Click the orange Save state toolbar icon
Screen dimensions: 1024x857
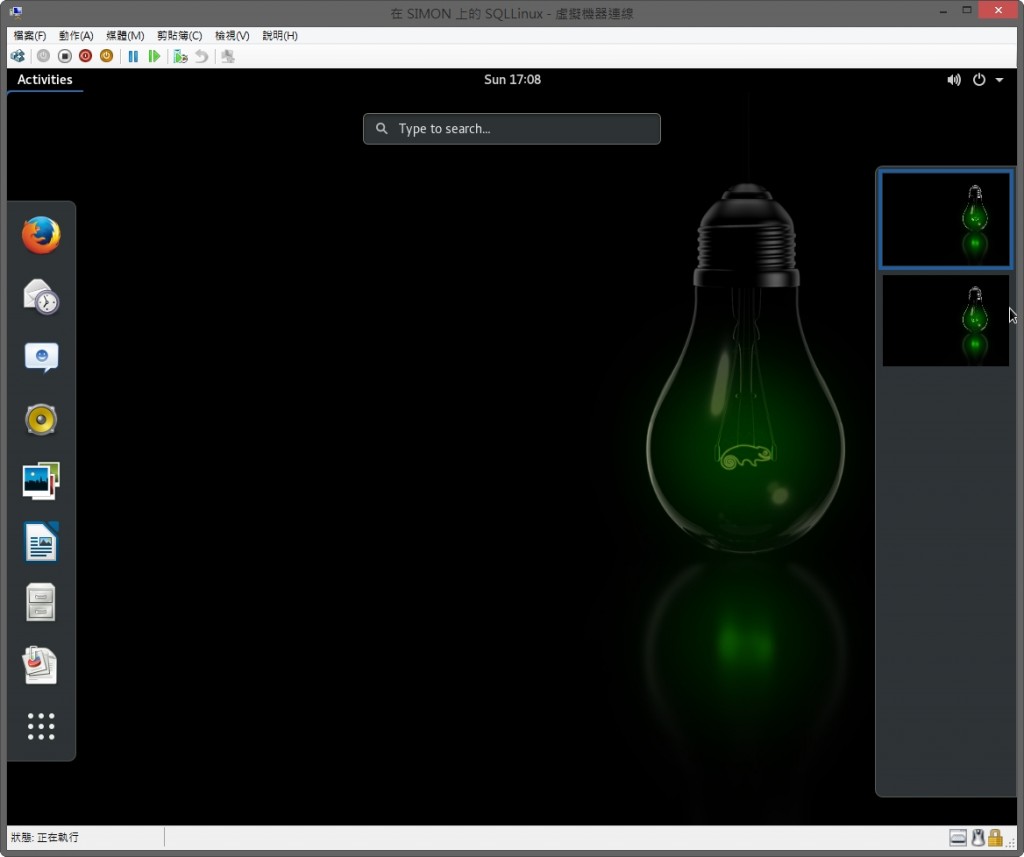click(x=106, y=56)
